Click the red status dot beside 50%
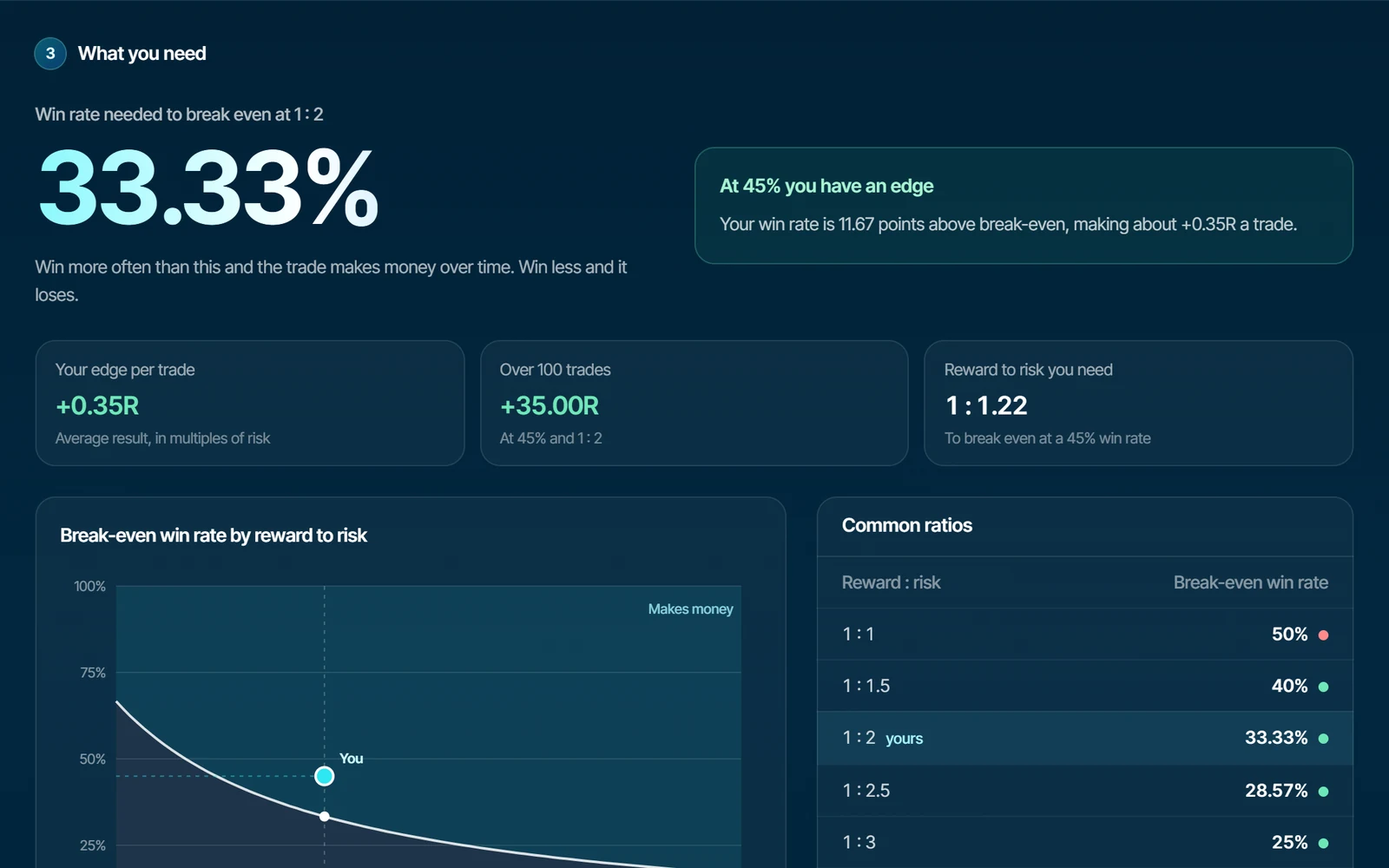Screen dimensions: 1389x868 point(1324,635)
